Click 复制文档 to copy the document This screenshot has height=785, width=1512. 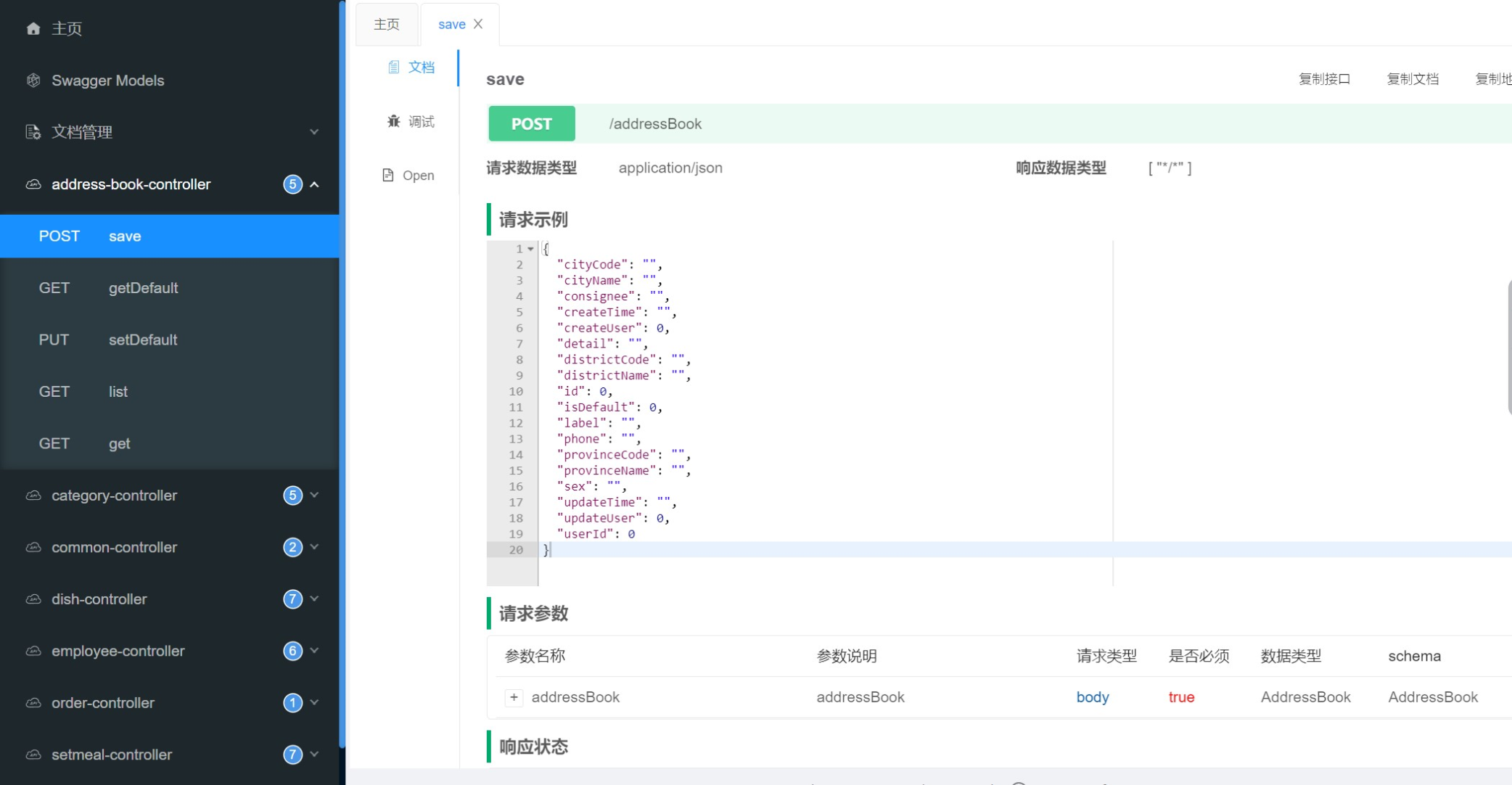(1413, 79)
